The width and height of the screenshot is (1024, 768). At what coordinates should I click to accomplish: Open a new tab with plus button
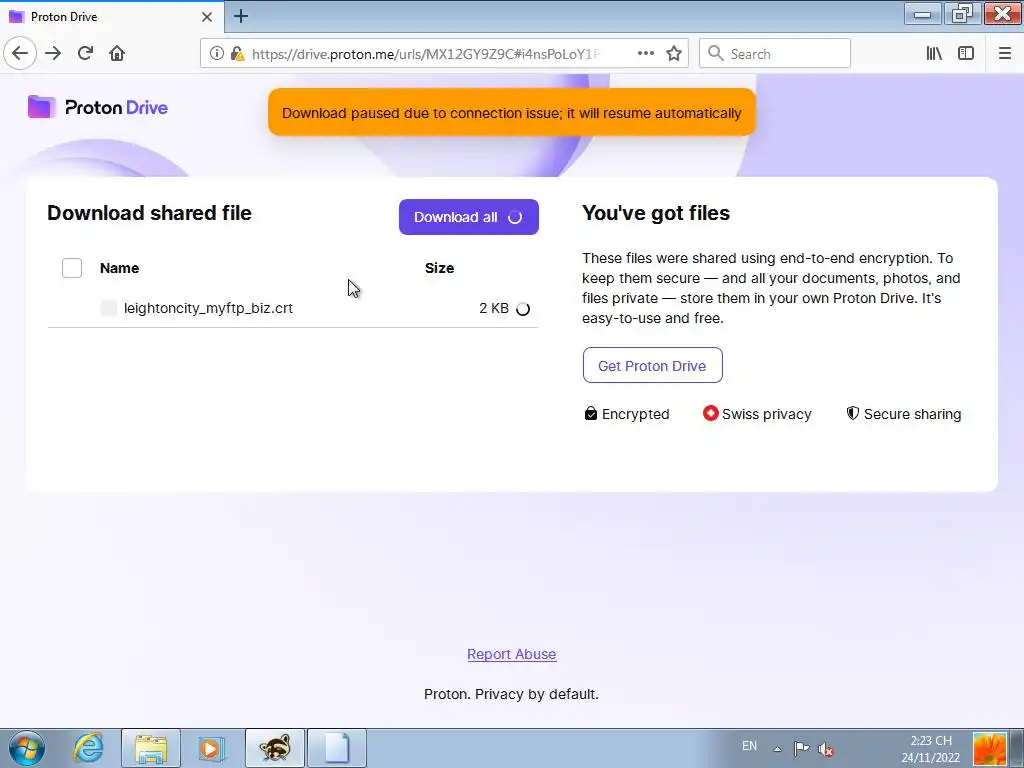click(240, 16)
